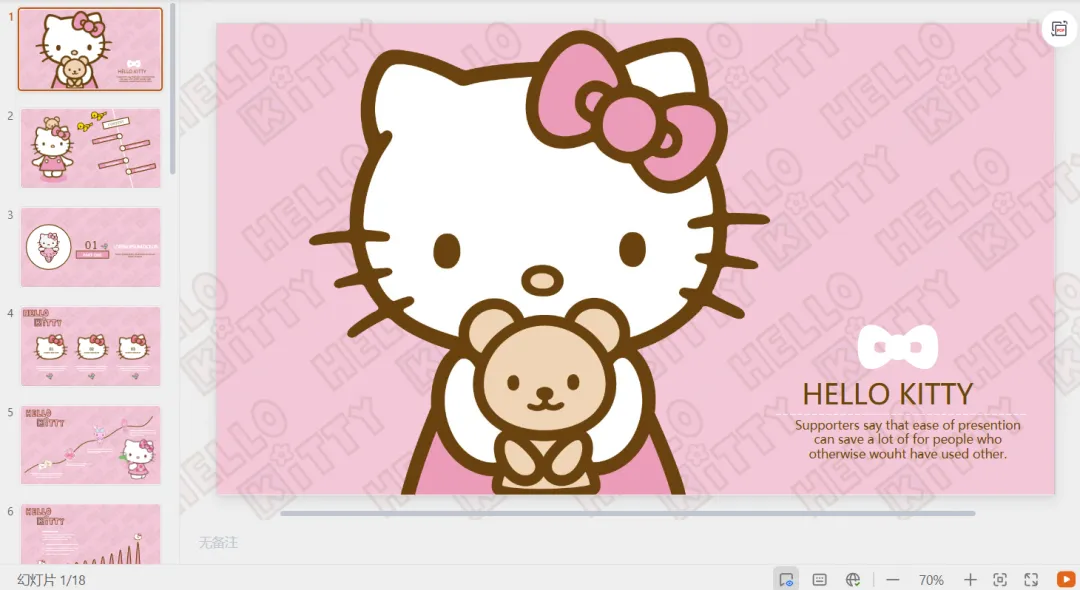Click the white bow graphic on slide
The image size is (1080, 590).
[x=897, y=347]
